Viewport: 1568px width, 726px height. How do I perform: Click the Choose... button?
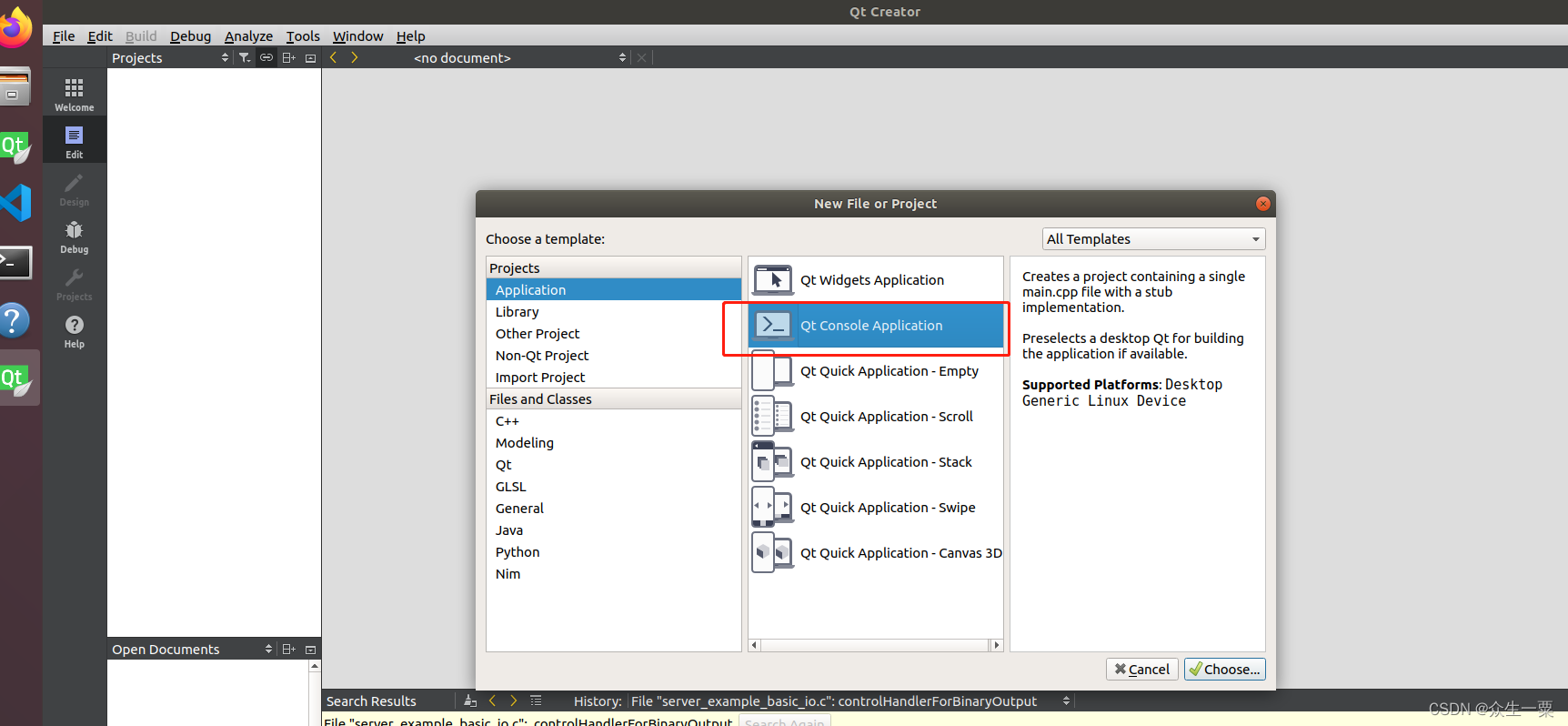pyautogui.click(x=1224, y=669)
